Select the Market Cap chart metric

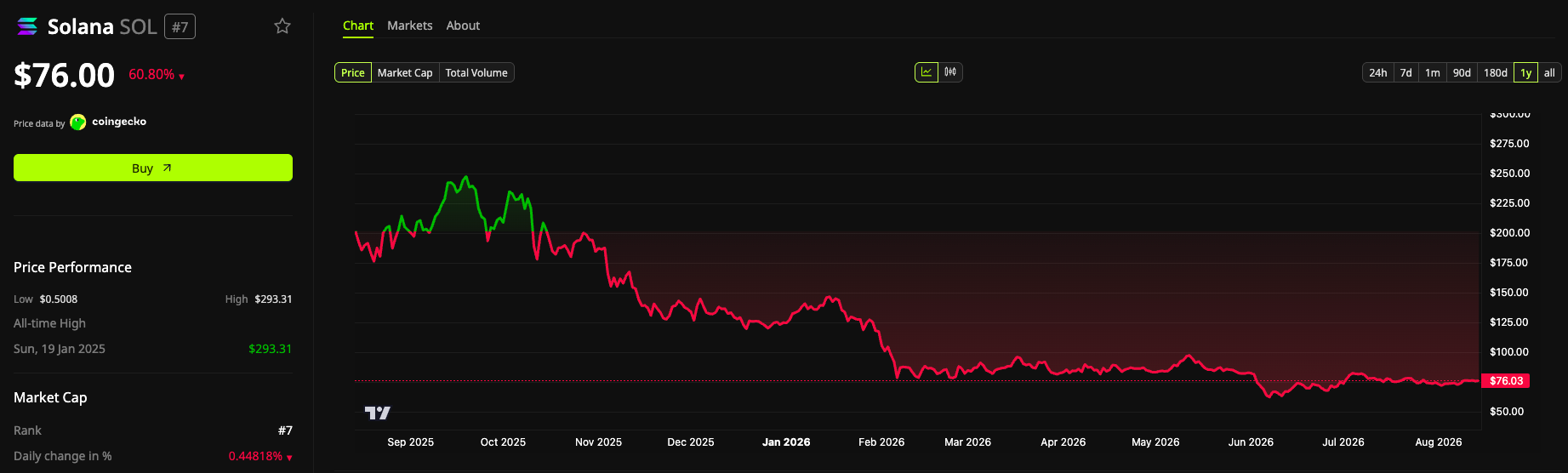[405, 72]
